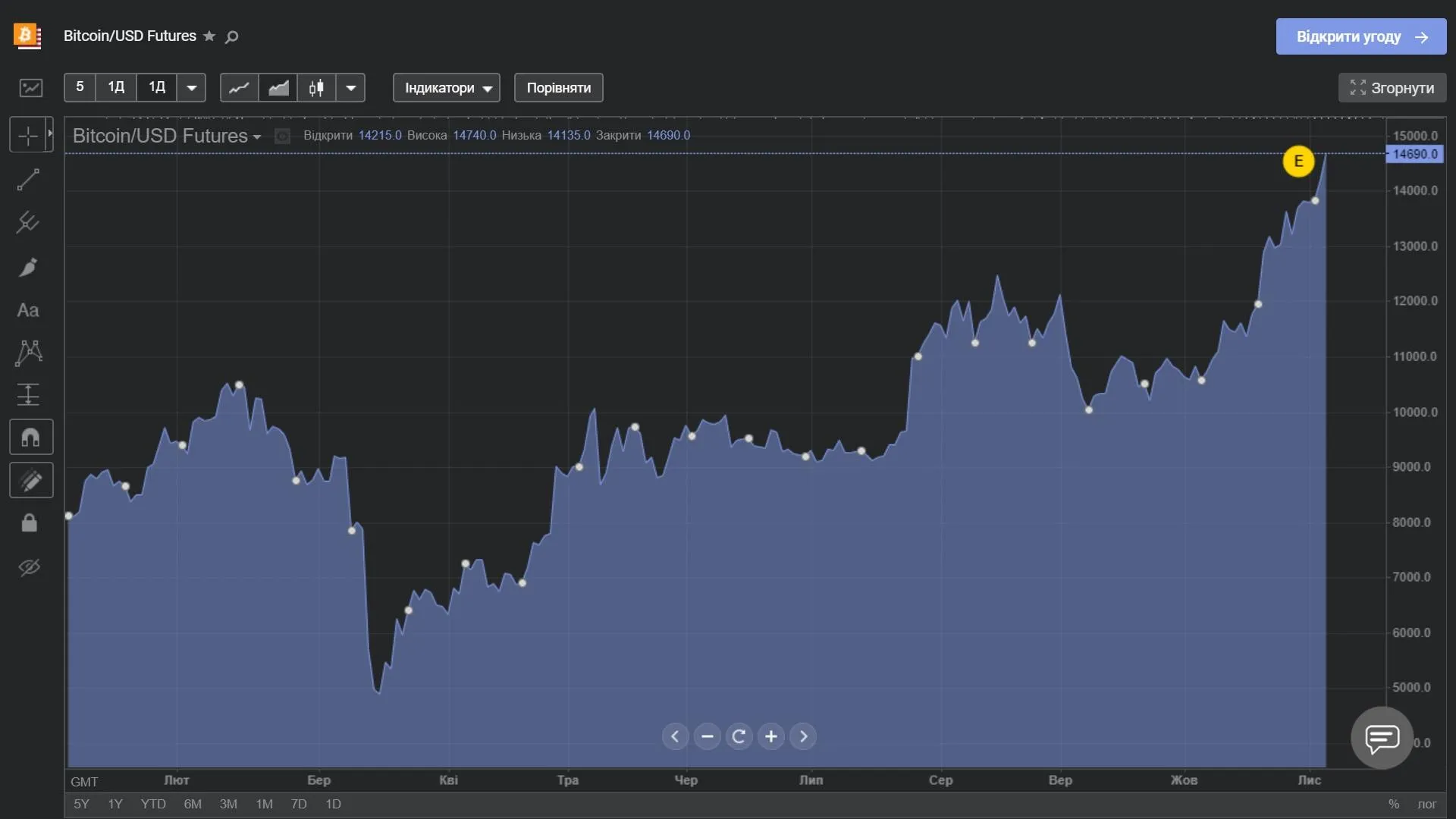
Task: Select the crosshair cursor tool
Action: click(x=27, y=136)
